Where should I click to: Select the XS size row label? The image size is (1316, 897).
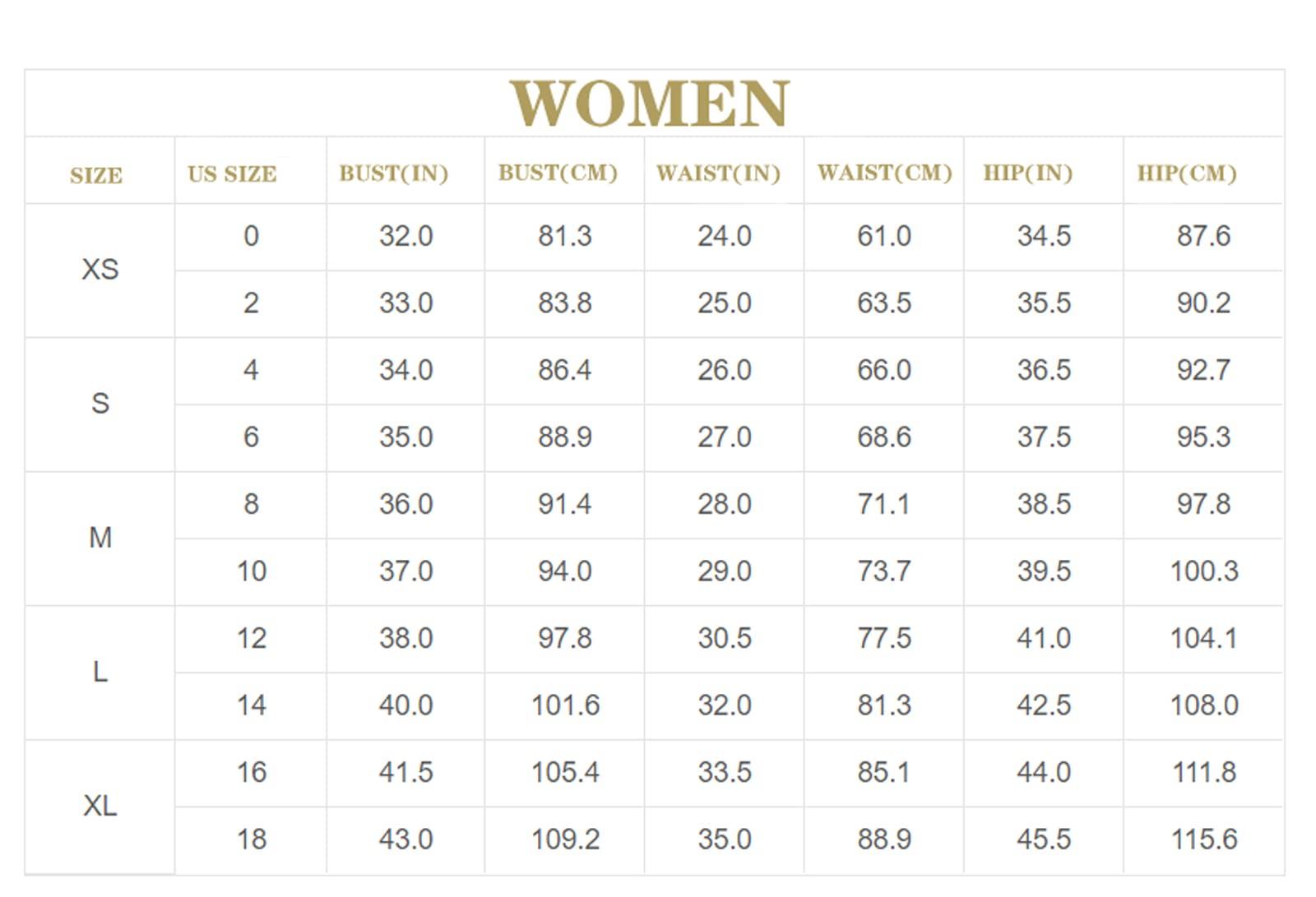pos(100,270)
